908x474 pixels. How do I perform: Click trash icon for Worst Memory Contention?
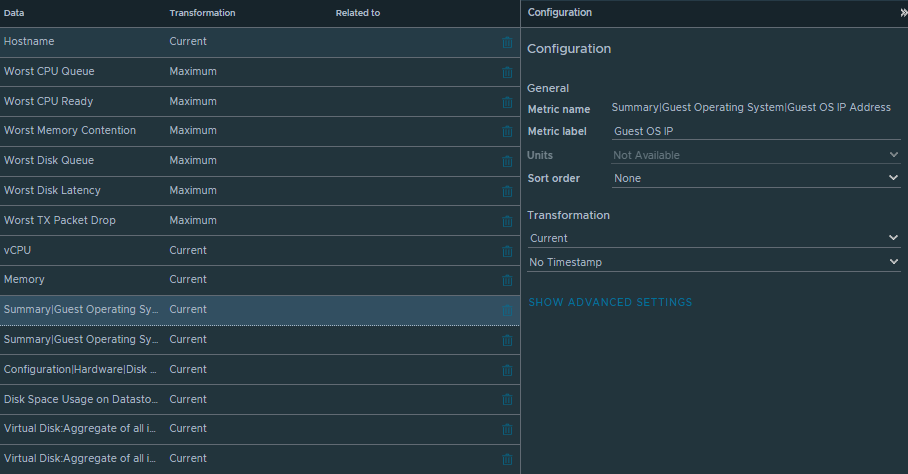click(x=507, y=131)
